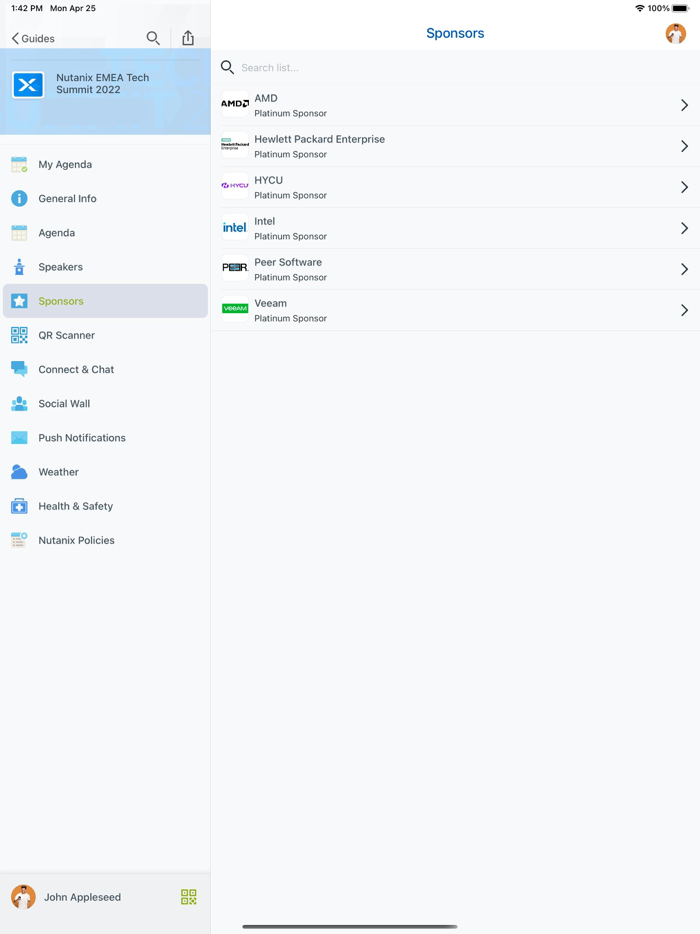Viewport: 700px width, 934px height.
Task: Click the Sponsors star icon
Action: point(19,301)
